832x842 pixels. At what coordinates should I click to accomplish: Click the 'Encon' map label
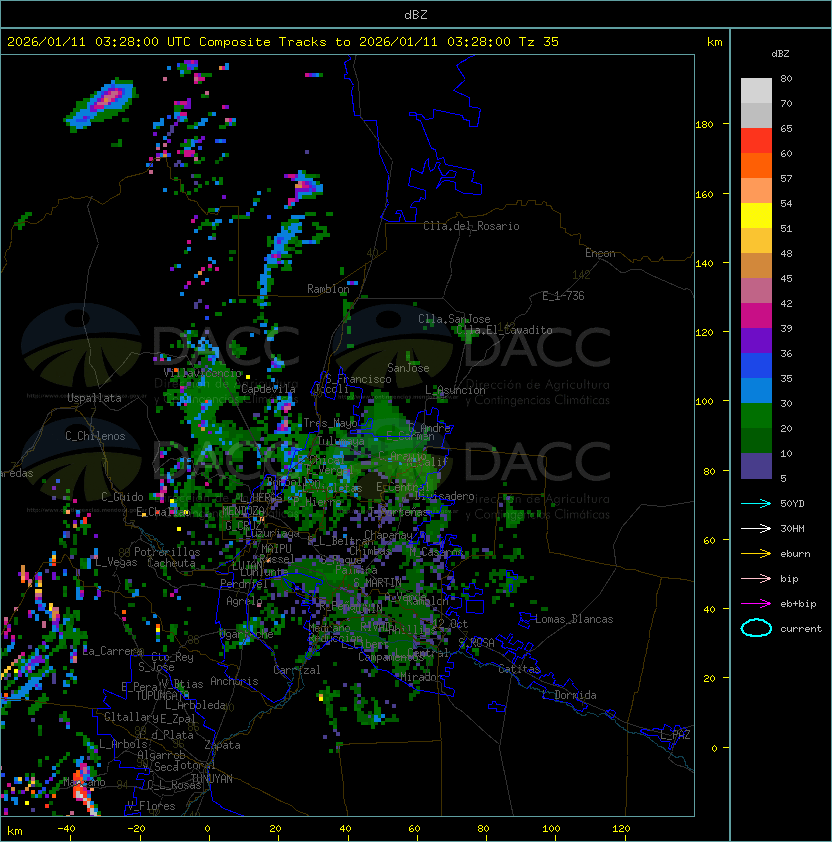click(600, 253)
